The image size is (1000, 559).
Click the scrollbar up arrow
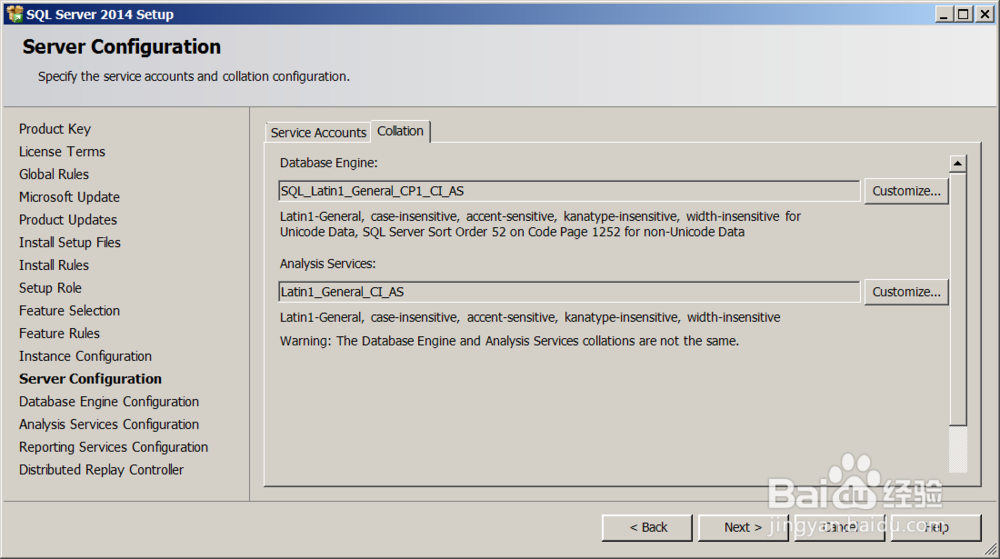(957, 164)
